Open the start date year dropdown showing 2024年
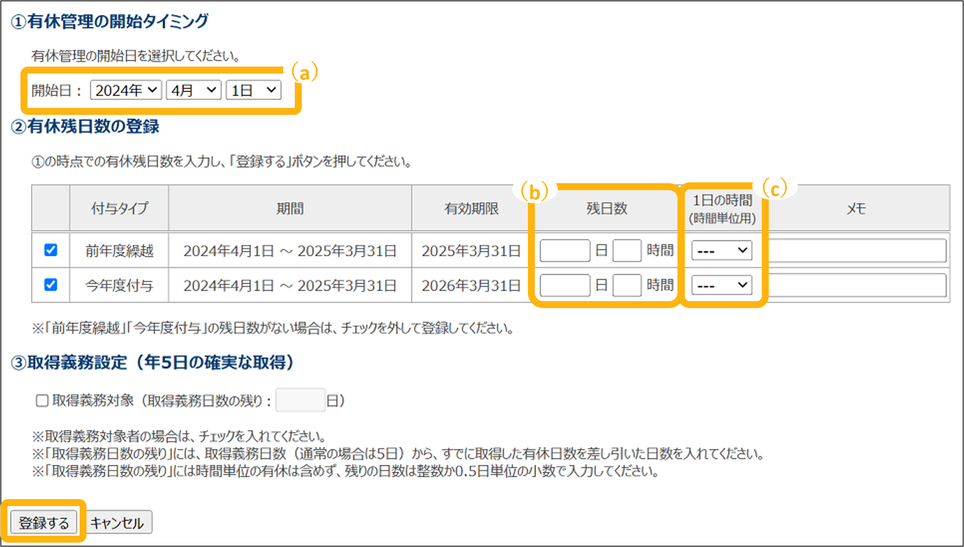Image resolution: width=964 pixels, height=547 pixels. tap(125, 90)
